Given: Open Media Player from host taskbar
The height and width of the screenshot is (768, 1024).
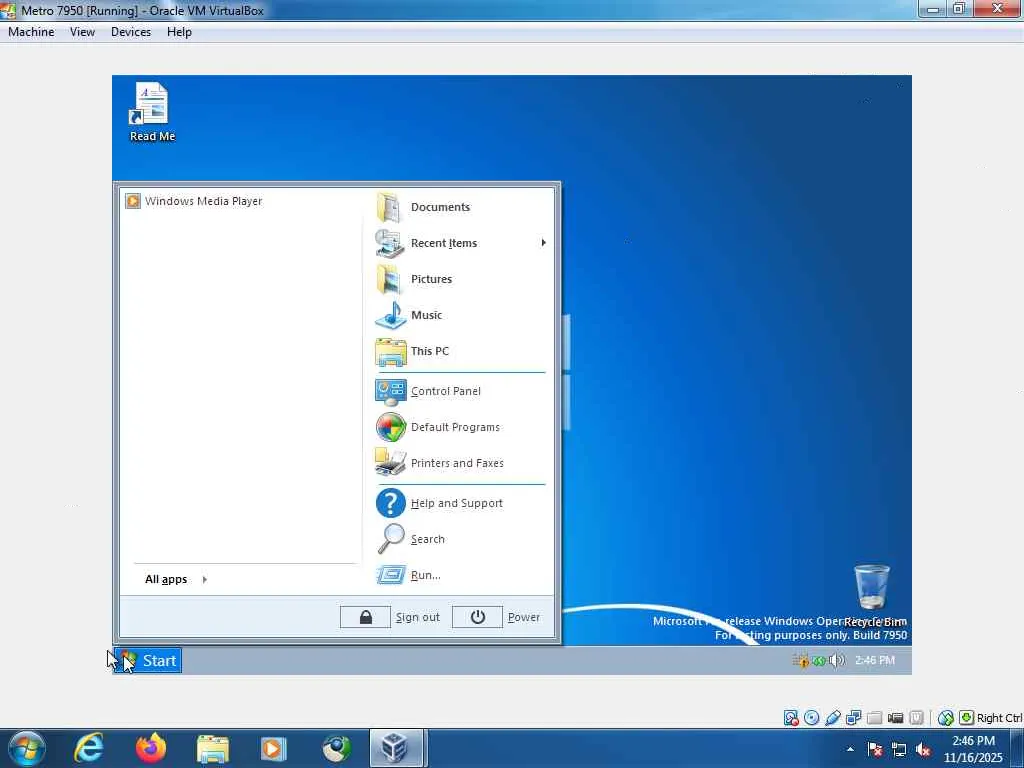Looking at the screenshot, I should point(274,749).
